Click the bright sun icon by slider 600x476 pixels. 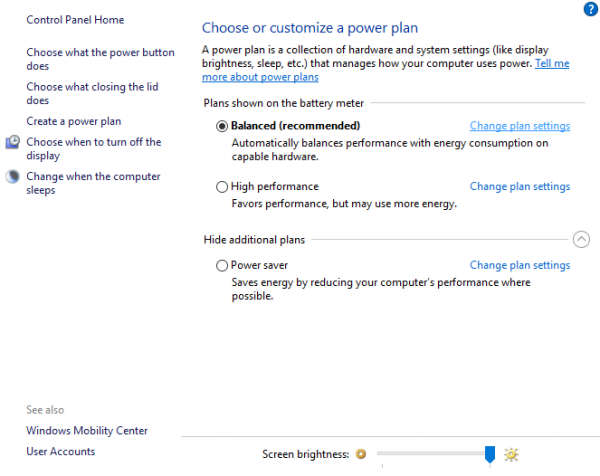click(512, 455)
